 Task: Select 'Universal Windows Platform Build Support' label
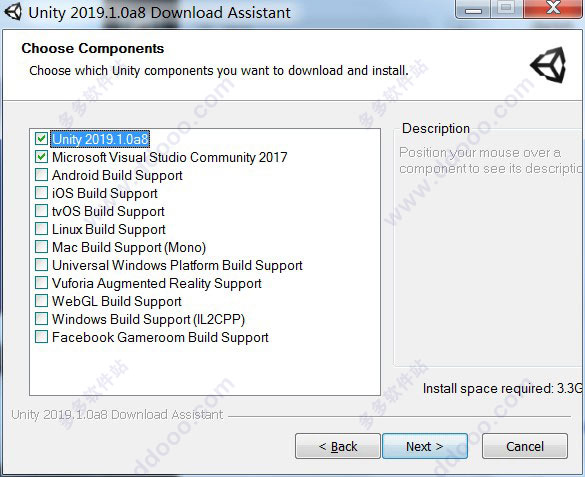pos(177,265)
